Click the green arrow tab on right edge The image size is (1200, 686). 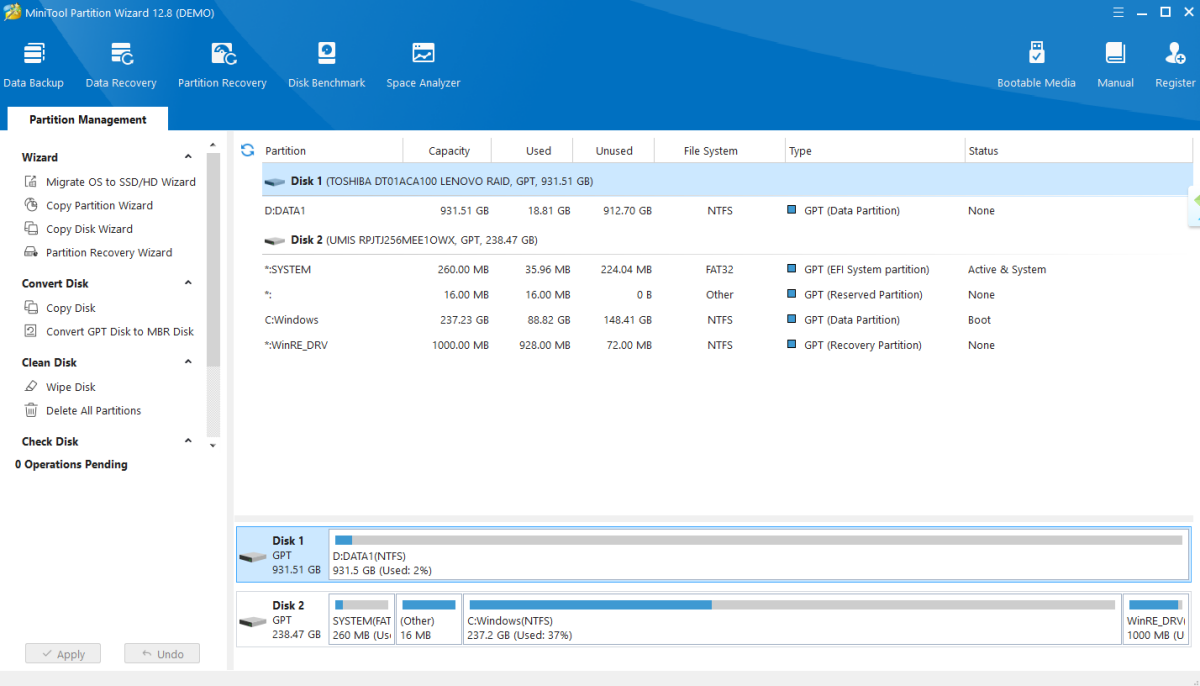click(1195, 208)
